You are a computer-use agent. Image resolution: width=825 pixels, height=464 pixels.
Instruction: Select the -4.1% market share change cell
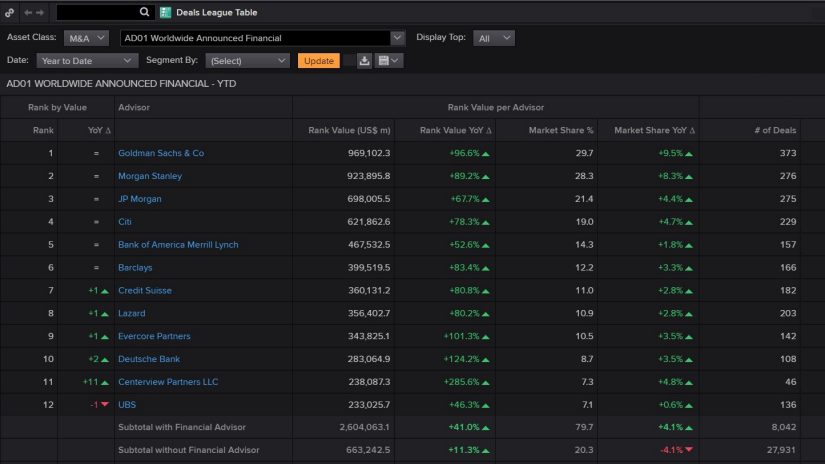(676, 450)
